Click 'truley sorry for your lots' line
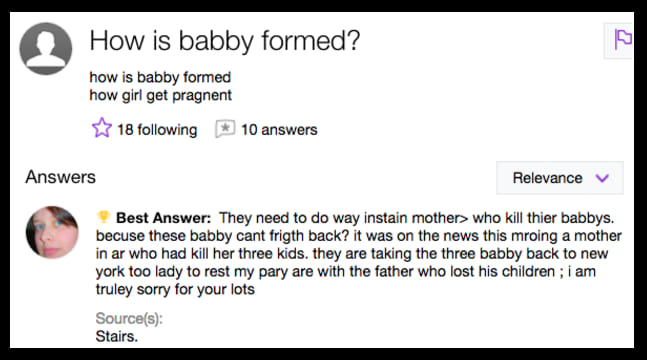The width and height of the screenshot is (647, 360). (175, 289)
